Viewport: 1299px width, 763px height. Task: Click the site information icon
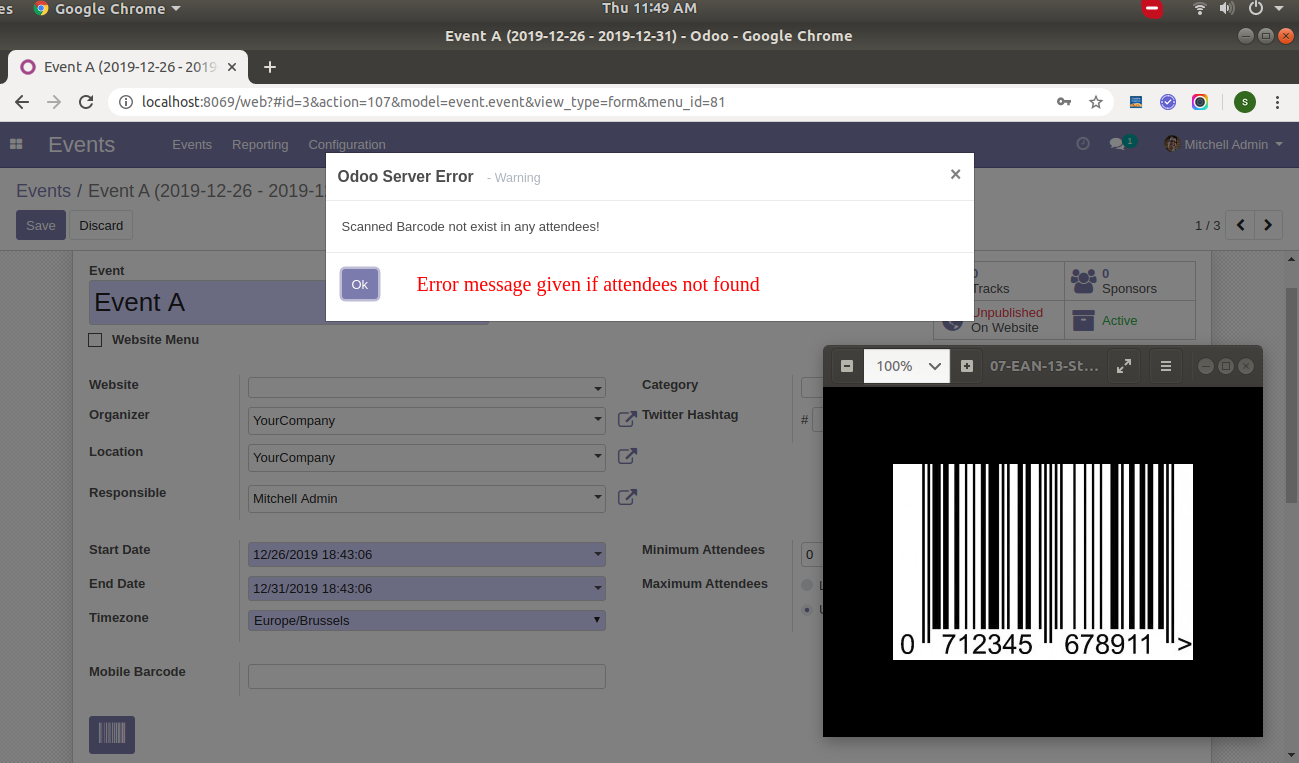pyautogui.click(x=125, y=102)
